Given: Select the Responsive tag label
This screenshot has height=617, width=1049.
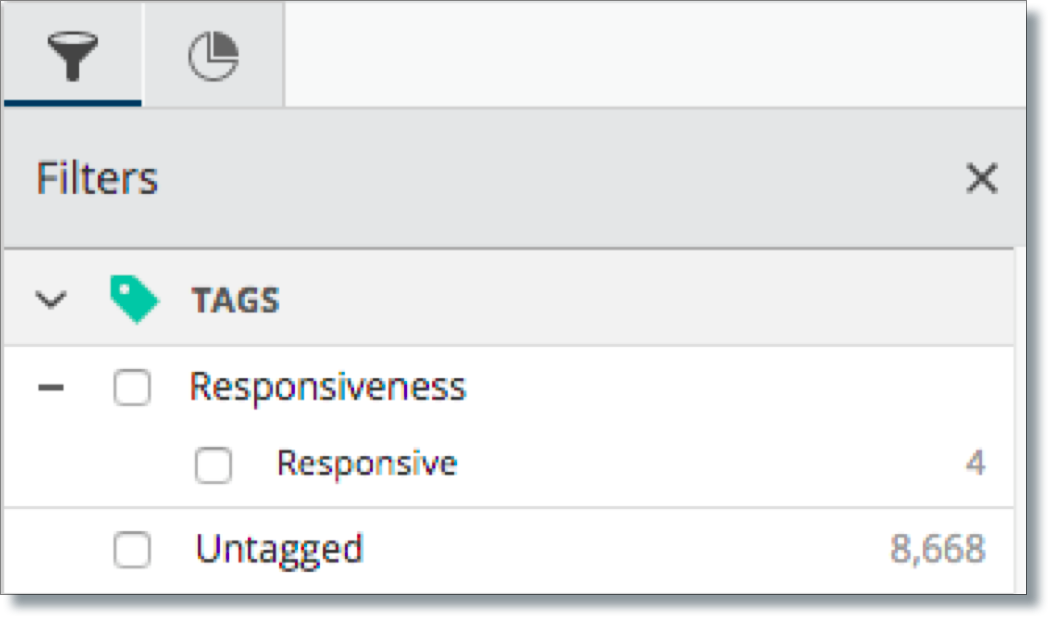Looking at the screenshot, I should (x=367, y=464).
